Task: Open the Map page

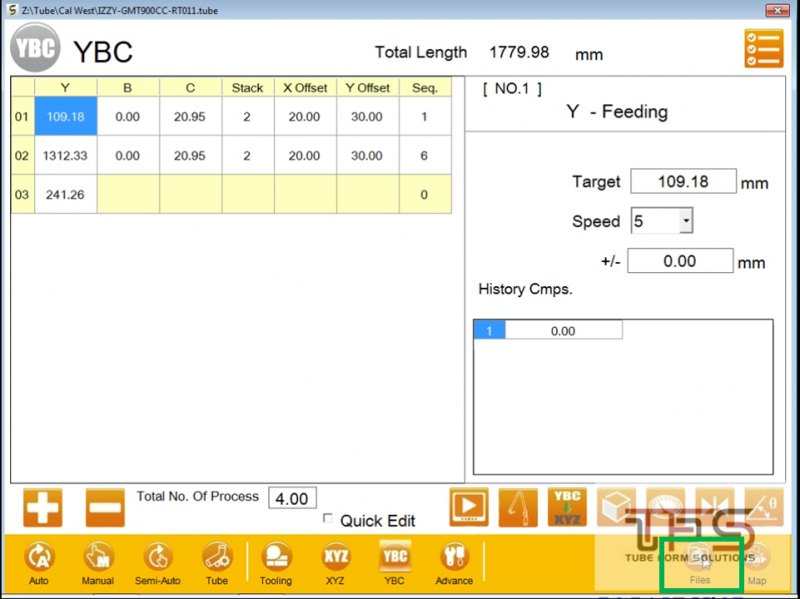Action: [757, 563]
